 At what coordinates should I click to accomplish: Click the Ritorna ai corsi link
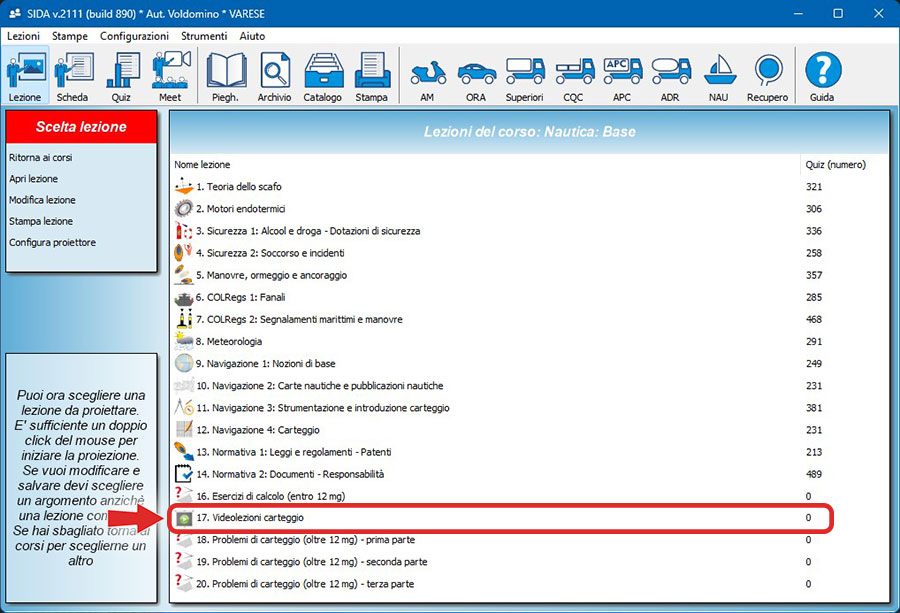pyautogui.click(x=41, y=158)
